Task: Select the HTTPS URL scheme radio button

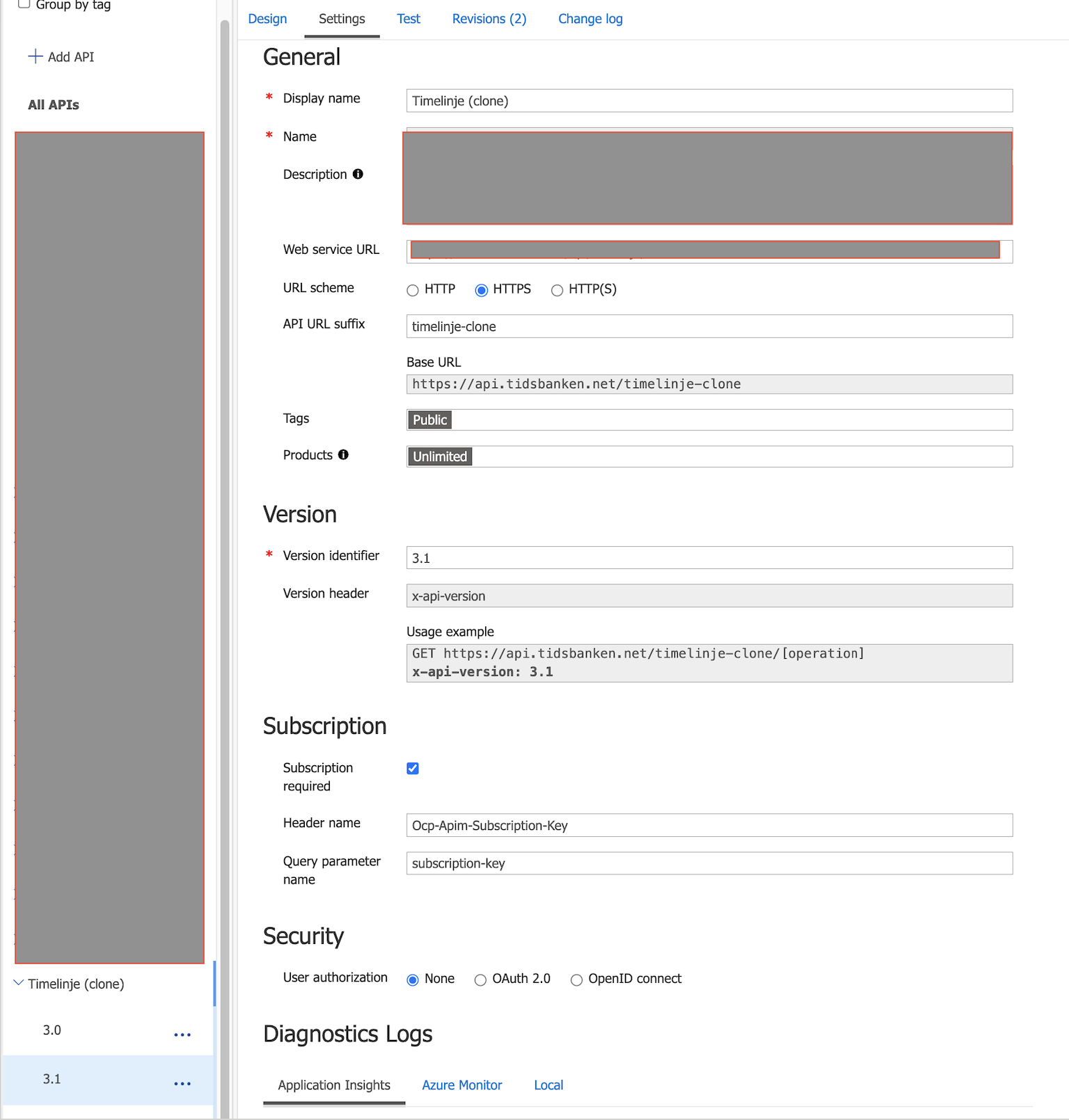Action: (482, 290)
